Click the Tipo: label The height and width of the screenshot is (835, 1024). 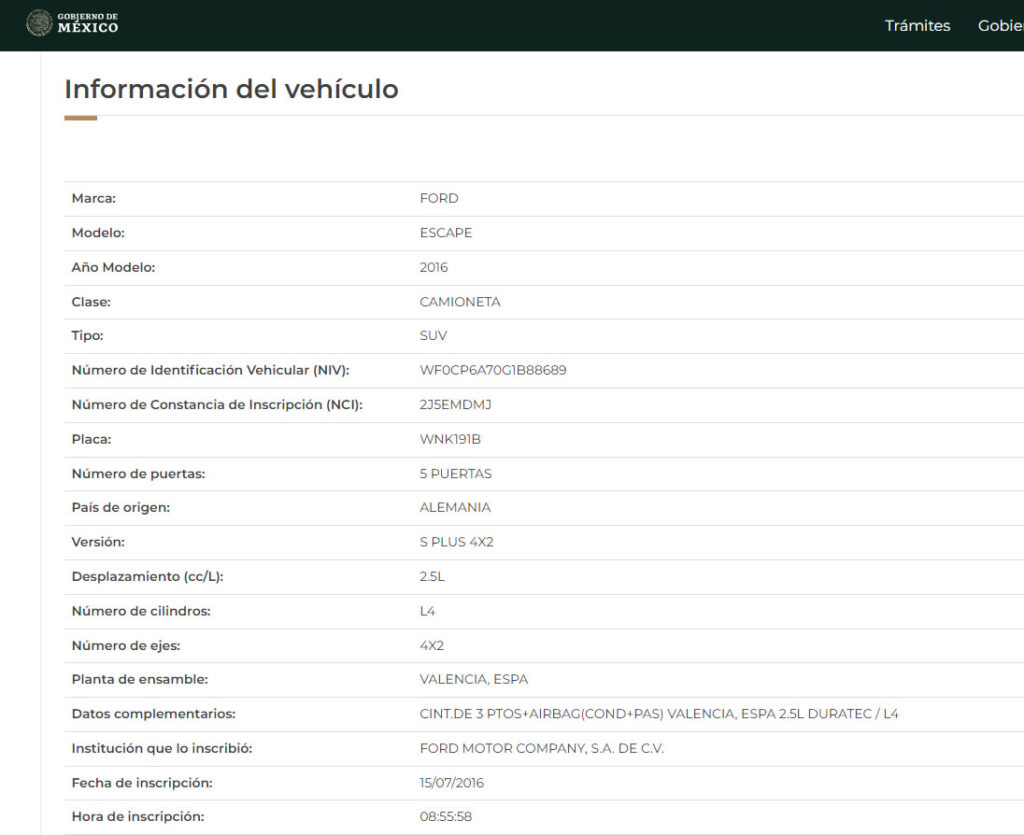tap(88, 336)
